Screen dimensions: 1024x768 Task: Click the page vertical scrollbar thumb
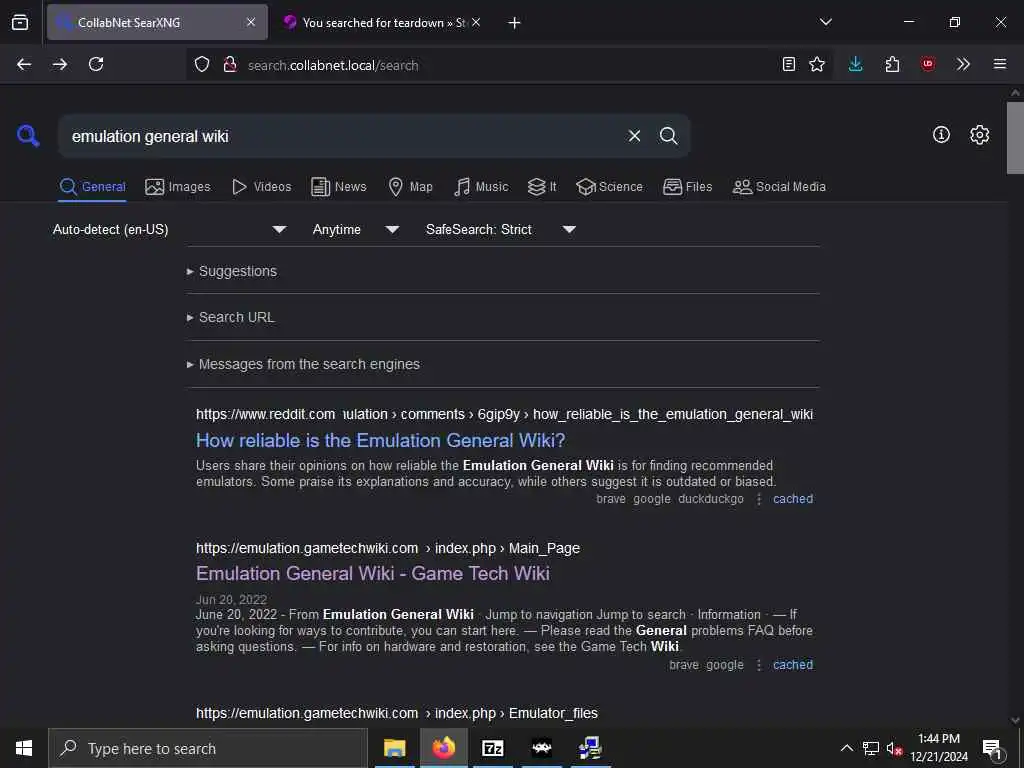[1014, 138]
